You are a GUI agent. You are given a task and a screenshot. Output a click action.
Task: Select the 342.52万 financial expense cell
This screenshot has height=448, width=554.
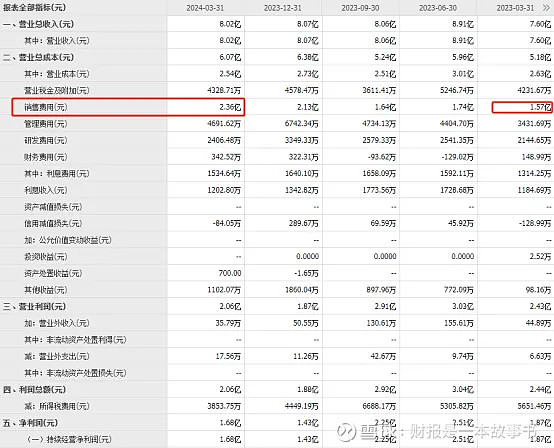[226, 157]
